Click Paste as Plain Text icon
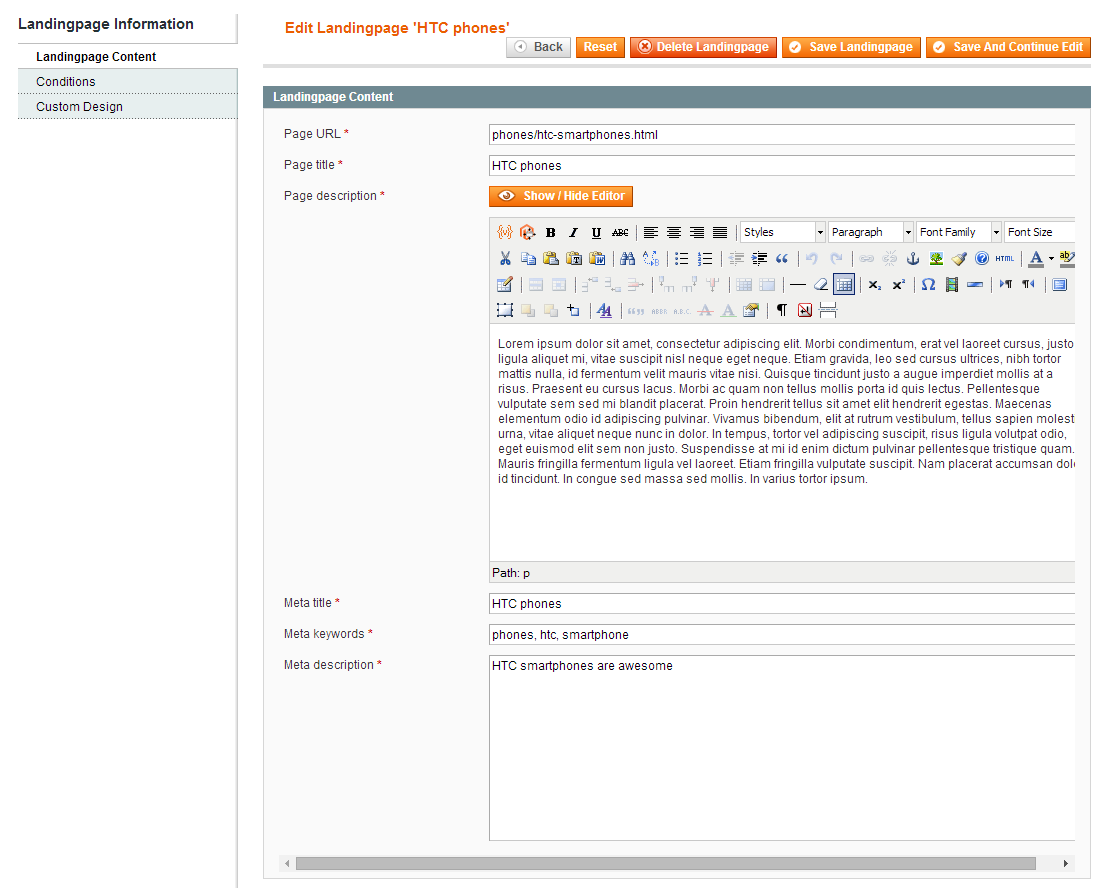 pyautogui.click(x=574, y=259)
